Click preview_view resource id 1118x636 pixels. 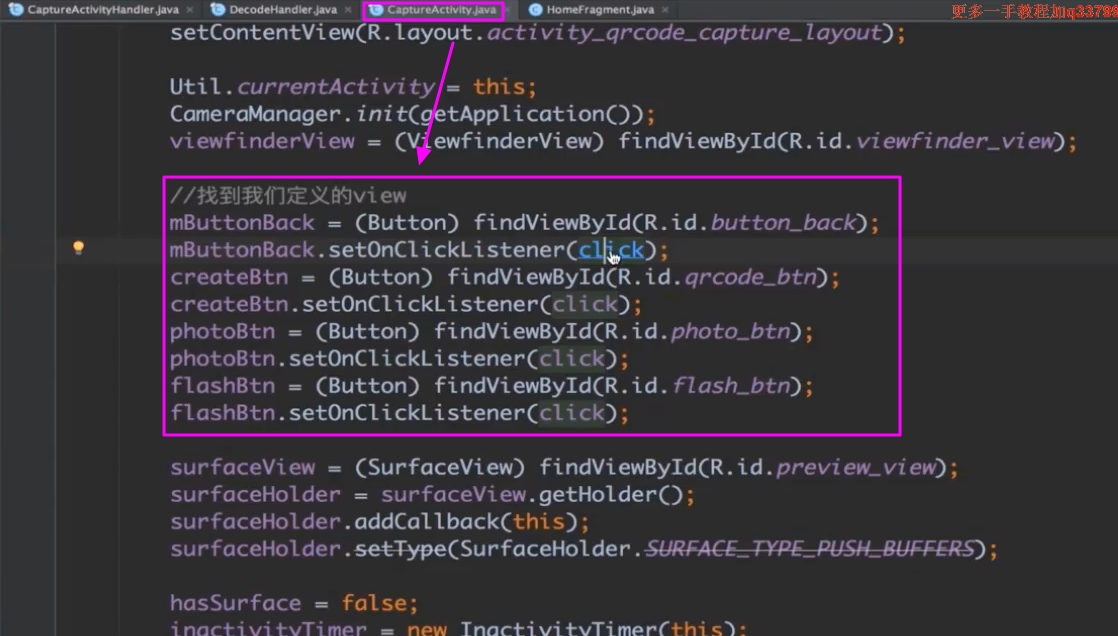coord(856,467)
